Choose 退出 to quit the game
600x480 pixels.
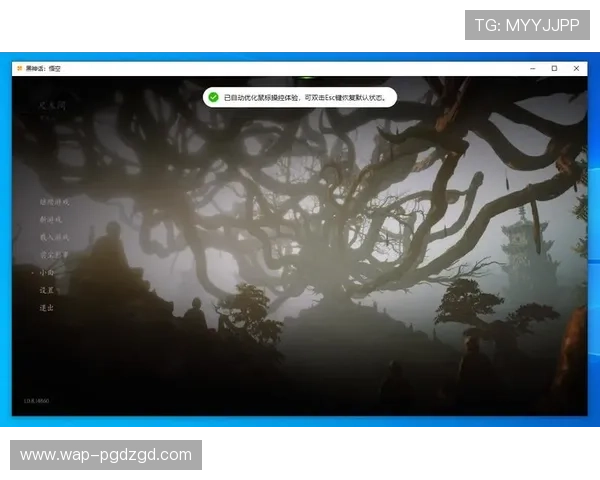tap(47, 308)
